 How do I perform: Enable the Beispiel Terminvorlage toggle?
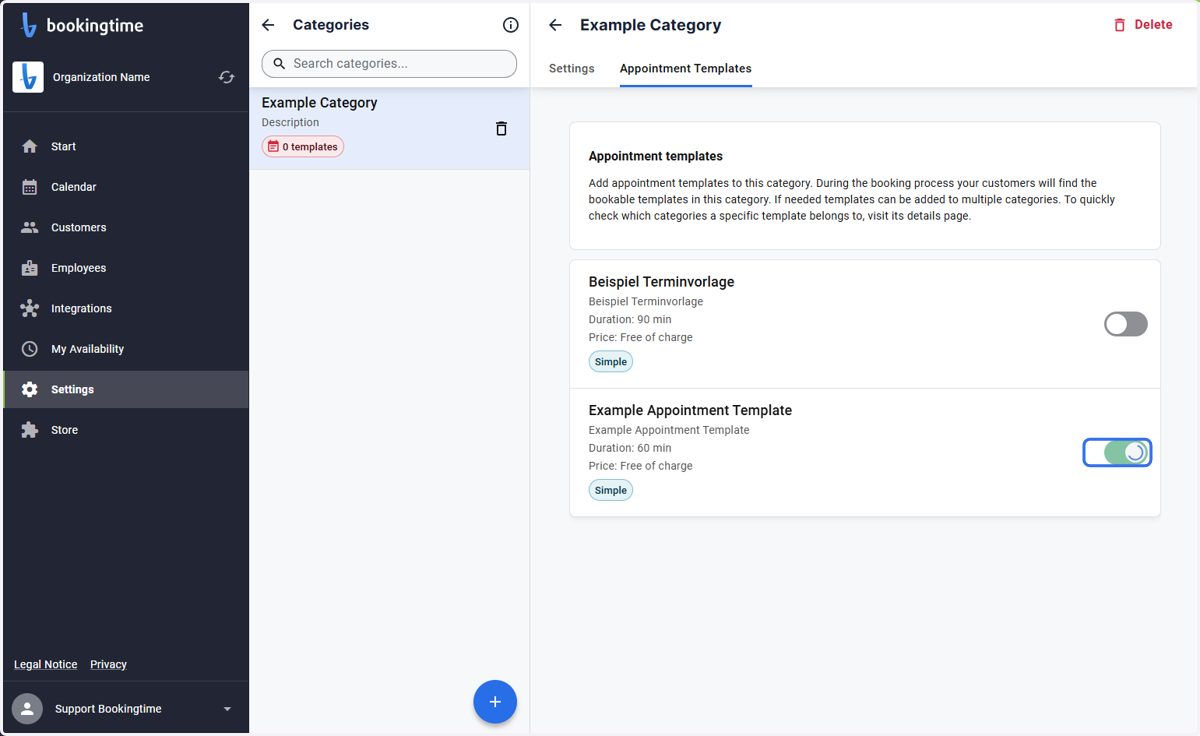tap(1126, 324)
